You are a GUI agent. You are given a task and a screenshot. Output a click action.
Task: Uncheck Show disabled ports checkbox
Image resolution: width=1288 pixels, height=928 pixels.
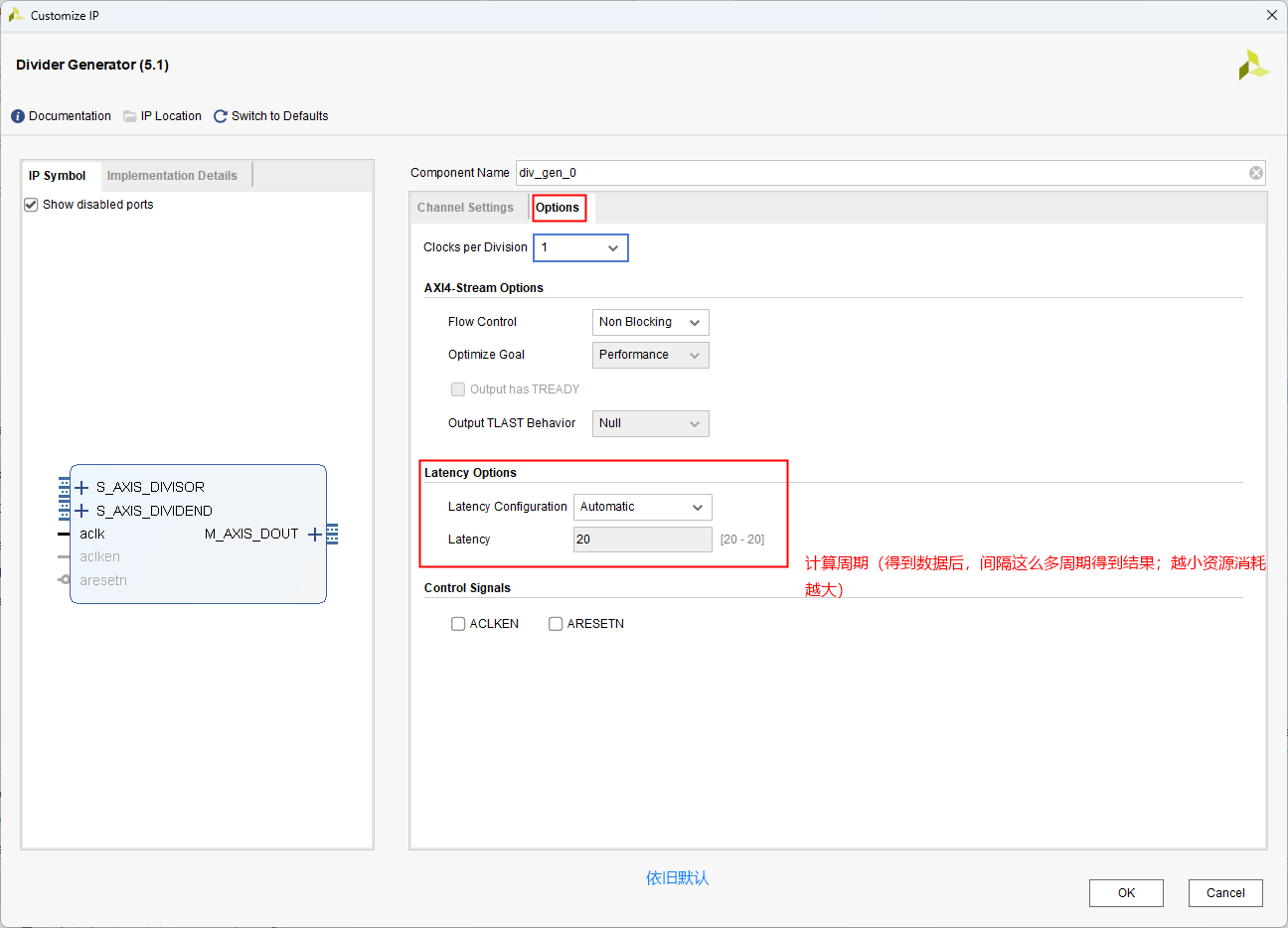click(31, 205)
